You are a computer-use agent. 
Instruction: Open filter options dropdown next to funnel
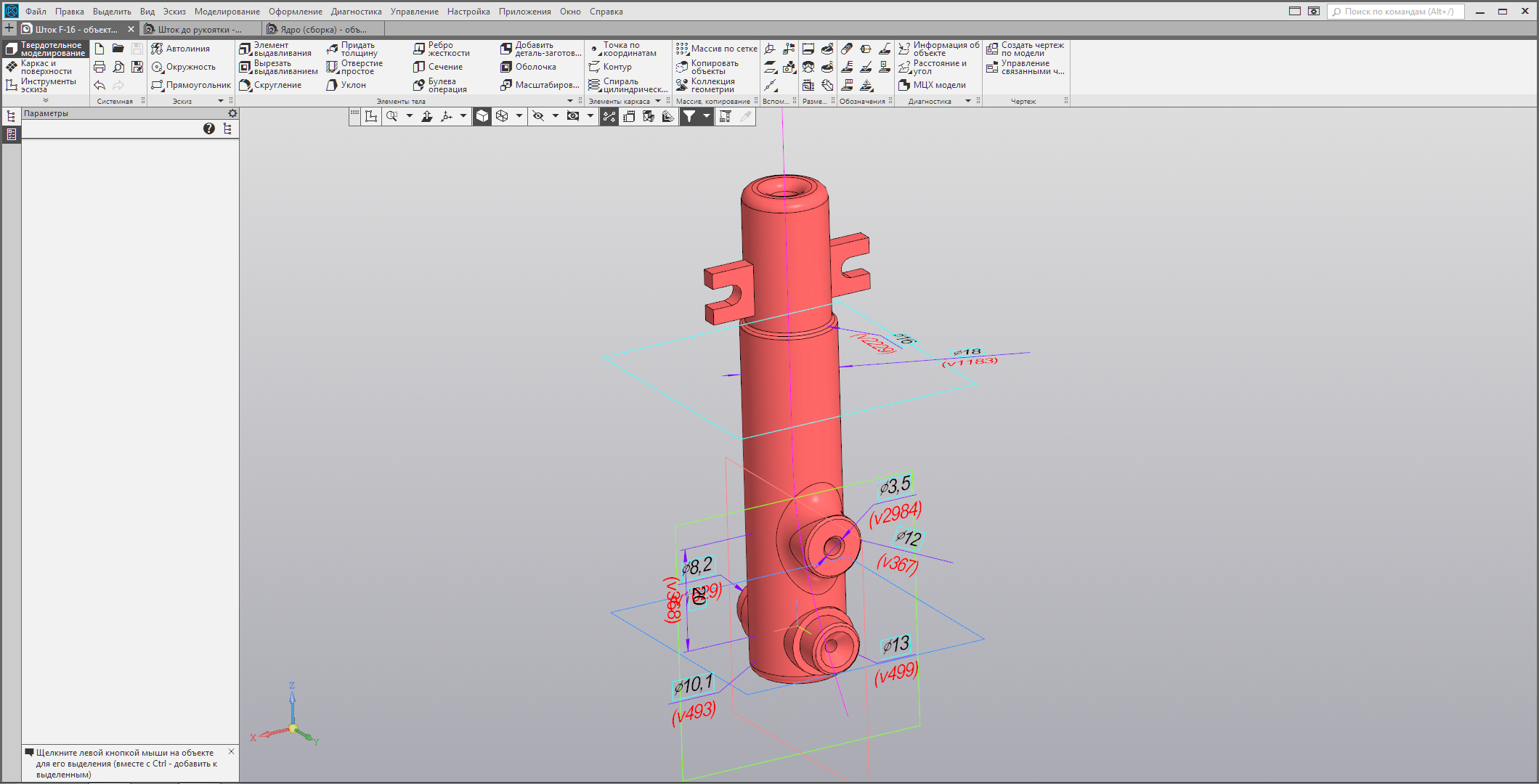706,116
